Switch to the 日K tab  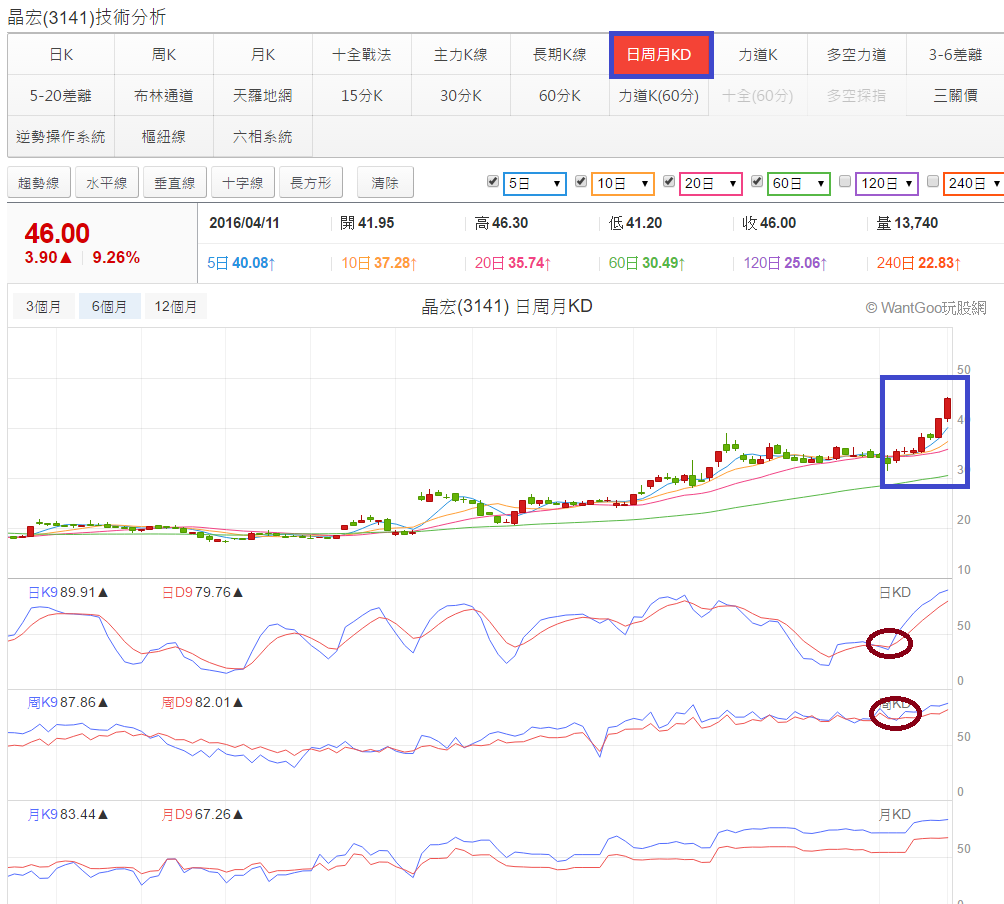click(x=61, y=55)
